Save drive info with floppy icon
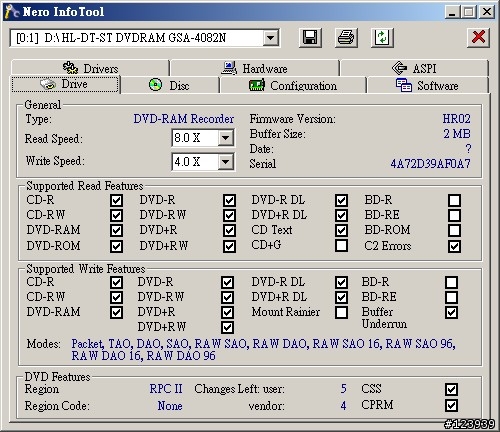 (x=310, y=37)
